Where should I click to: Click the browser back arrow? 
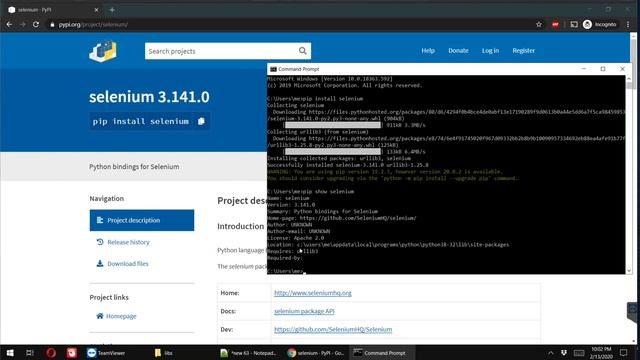tap(9, 24)
